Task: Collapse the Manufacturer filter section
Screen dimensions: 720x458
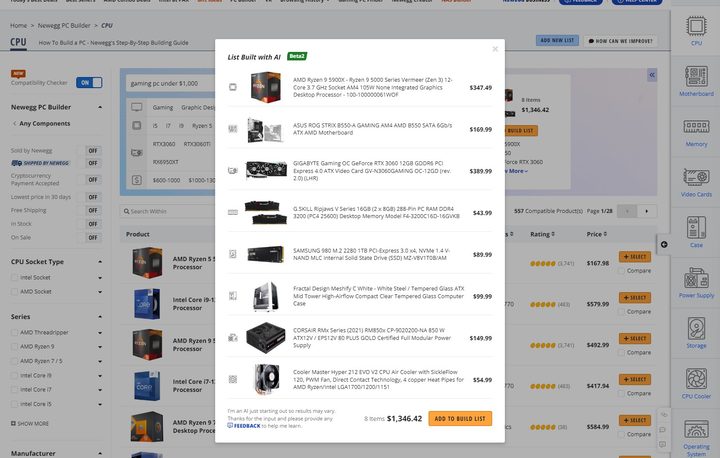Action: pos(100,453)
